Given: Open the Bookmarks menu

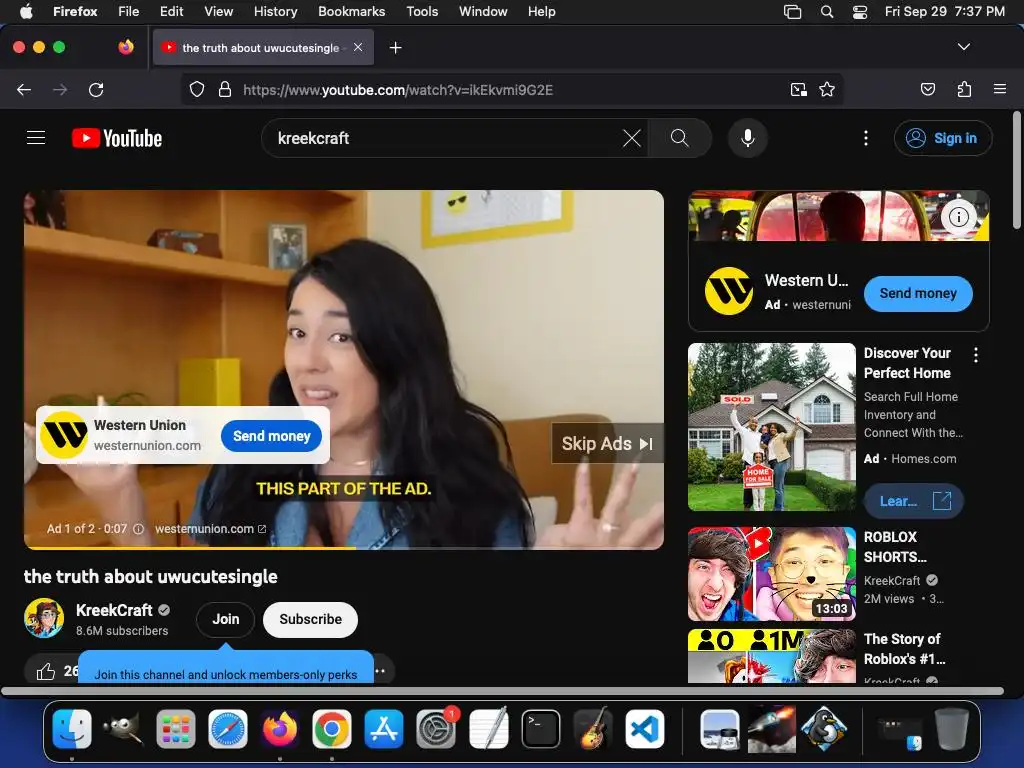Looking at the screenshot, I should (x=351, y=11).
